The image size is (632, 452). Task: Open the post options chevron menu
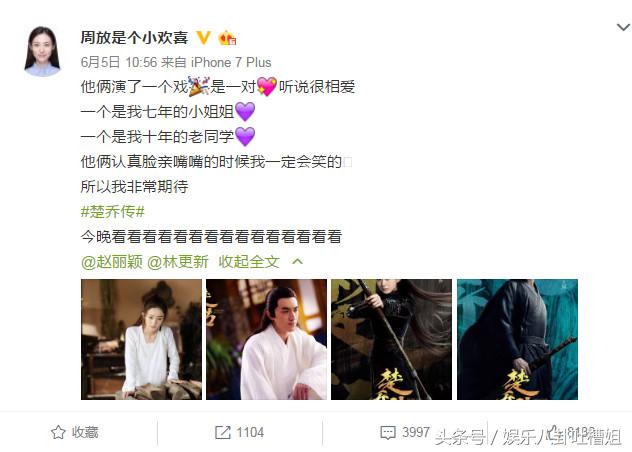click(x=623, y=27)
